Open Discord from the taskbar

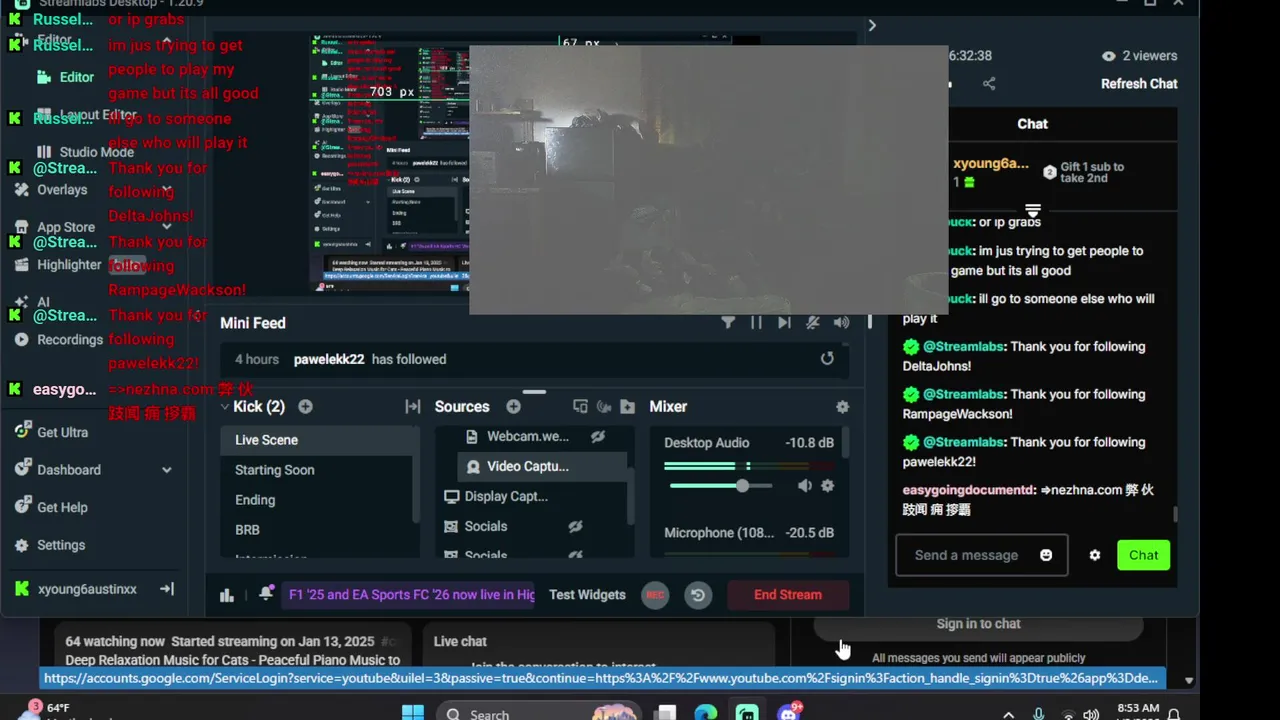pyautogui.click(x=789, y=713)
